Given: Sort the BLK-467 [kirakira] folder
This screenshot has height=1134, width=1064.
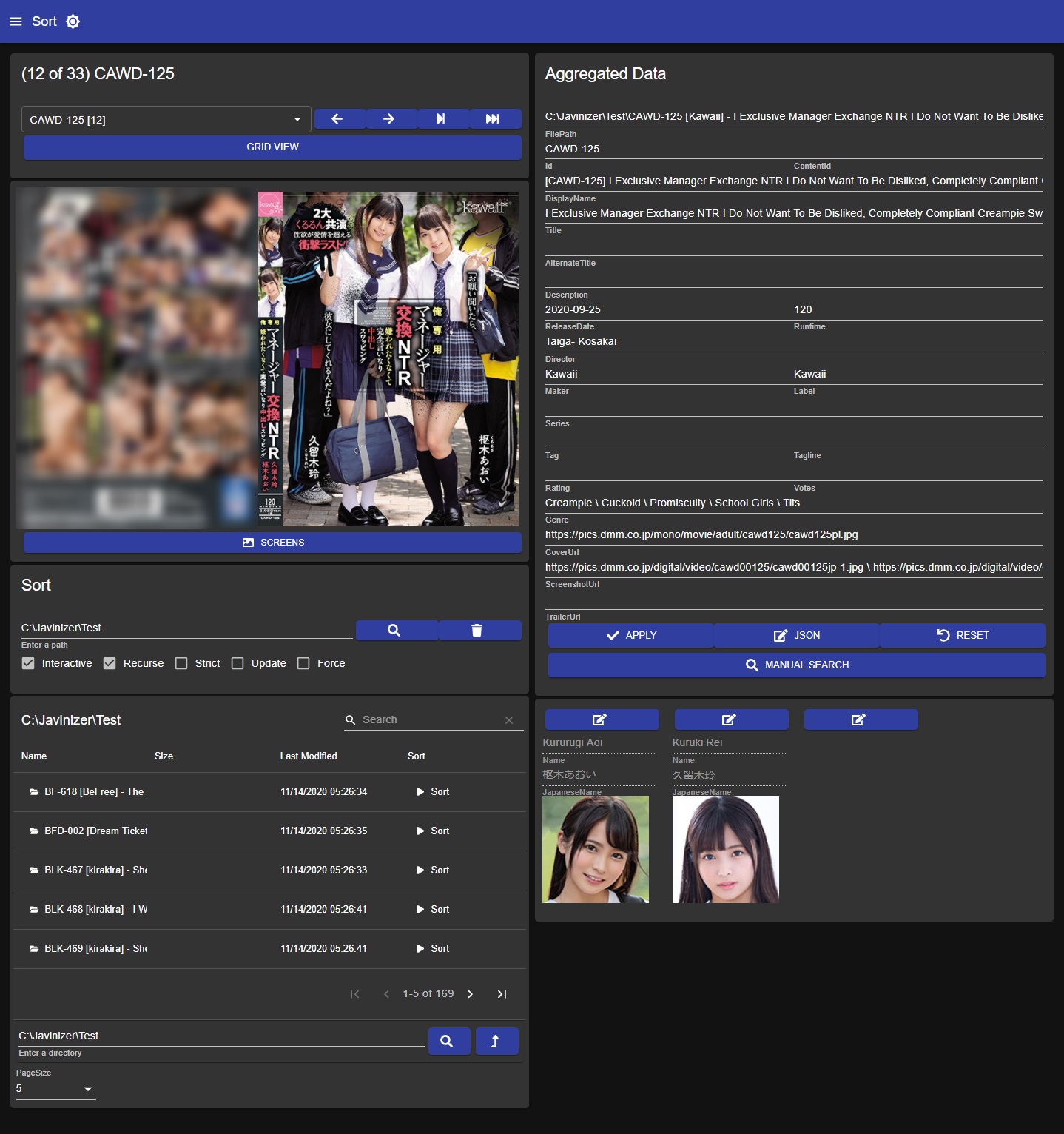Looking at the screenshot, I should [433, 870].
